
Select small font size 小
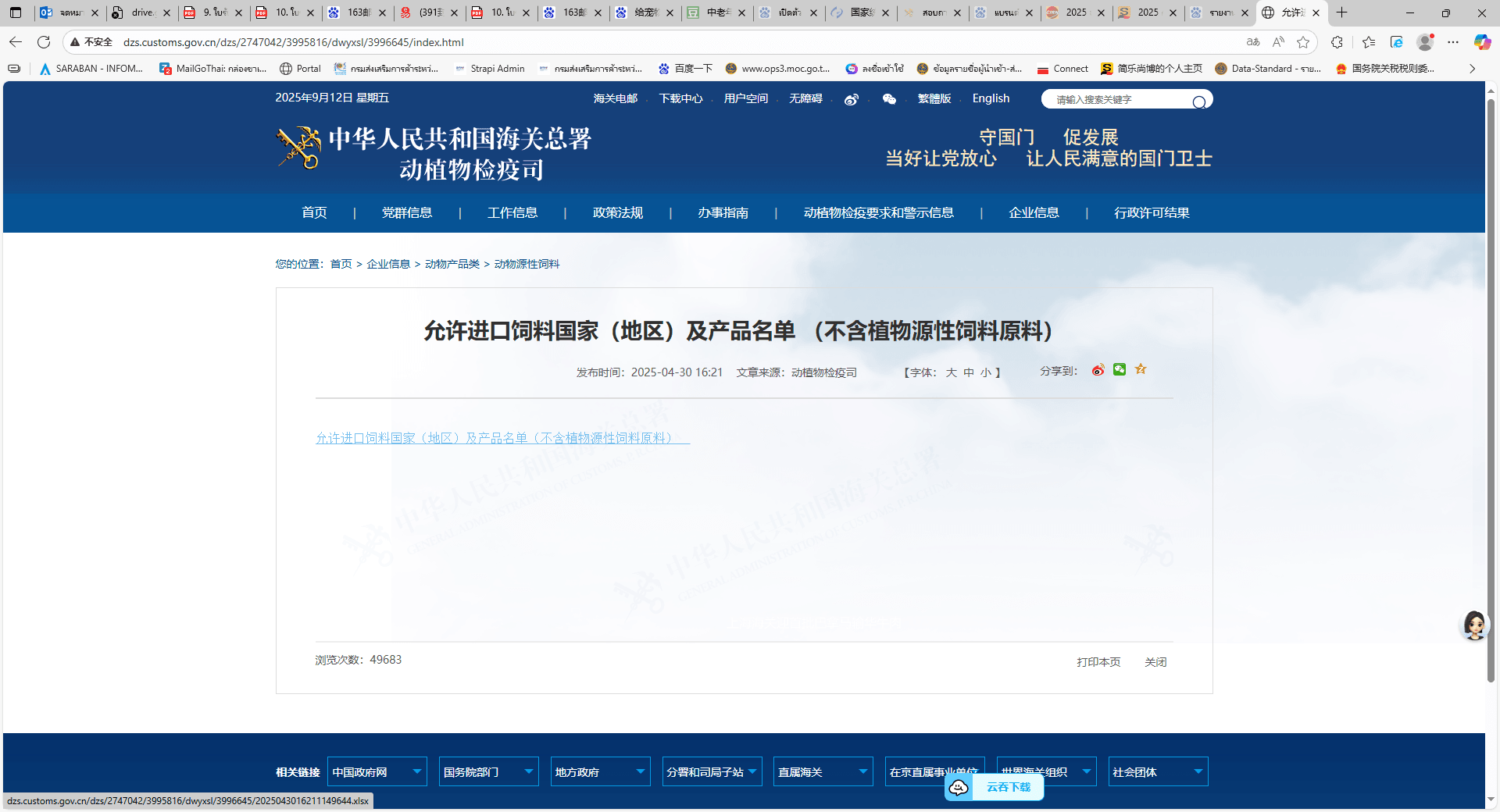(986, 373)
